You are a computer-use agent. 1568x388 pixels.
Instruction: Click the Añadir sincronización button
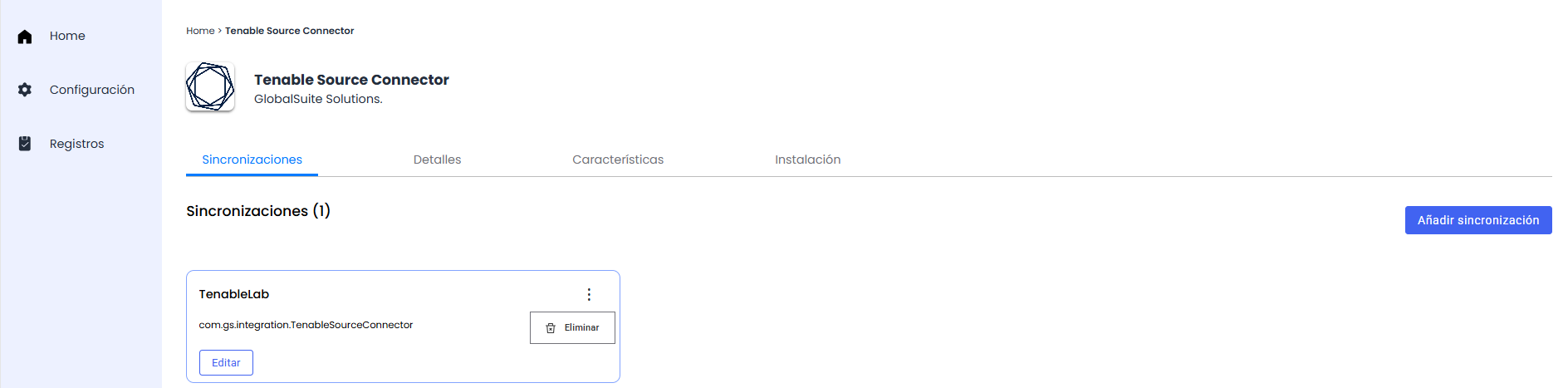tap(1478, 220)
